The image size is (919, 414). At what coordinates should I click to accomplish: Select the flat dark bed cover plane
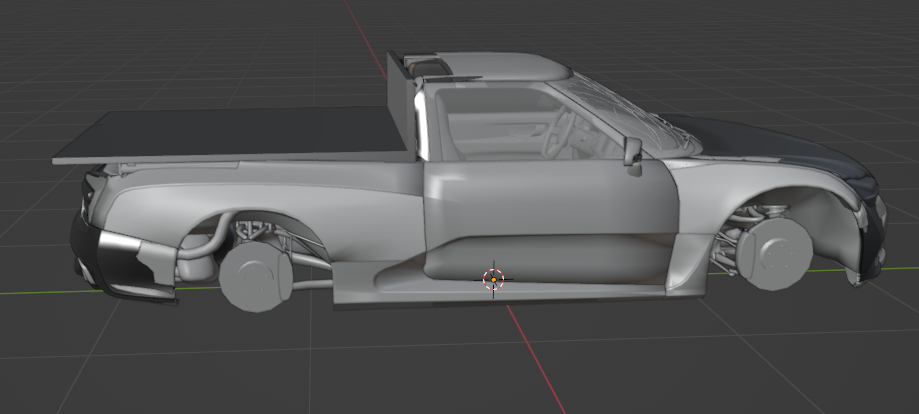coord(234,135)
